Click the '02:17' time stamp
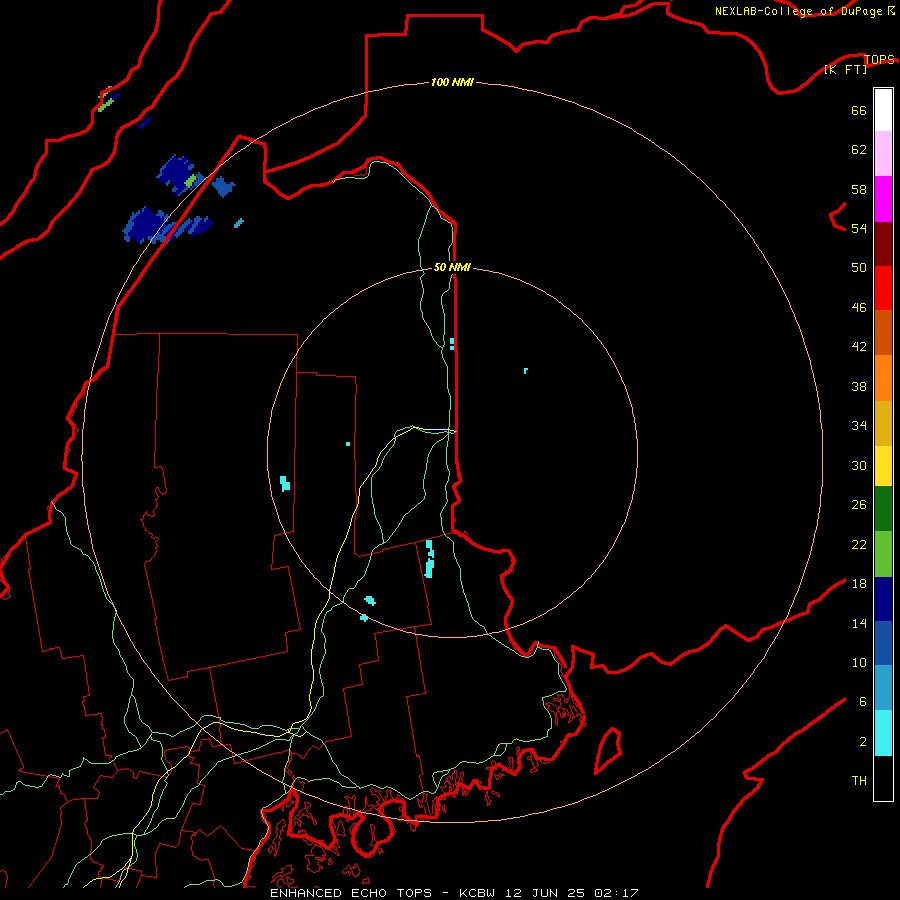 click(616, 893)
